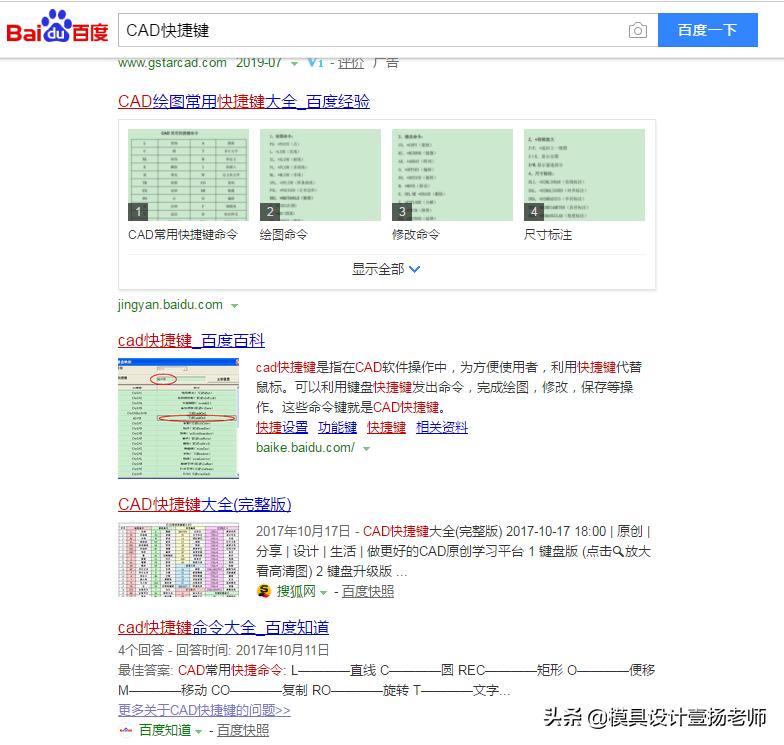Open dropdown arrow next to baike.baidu.com/

[366, 448]
